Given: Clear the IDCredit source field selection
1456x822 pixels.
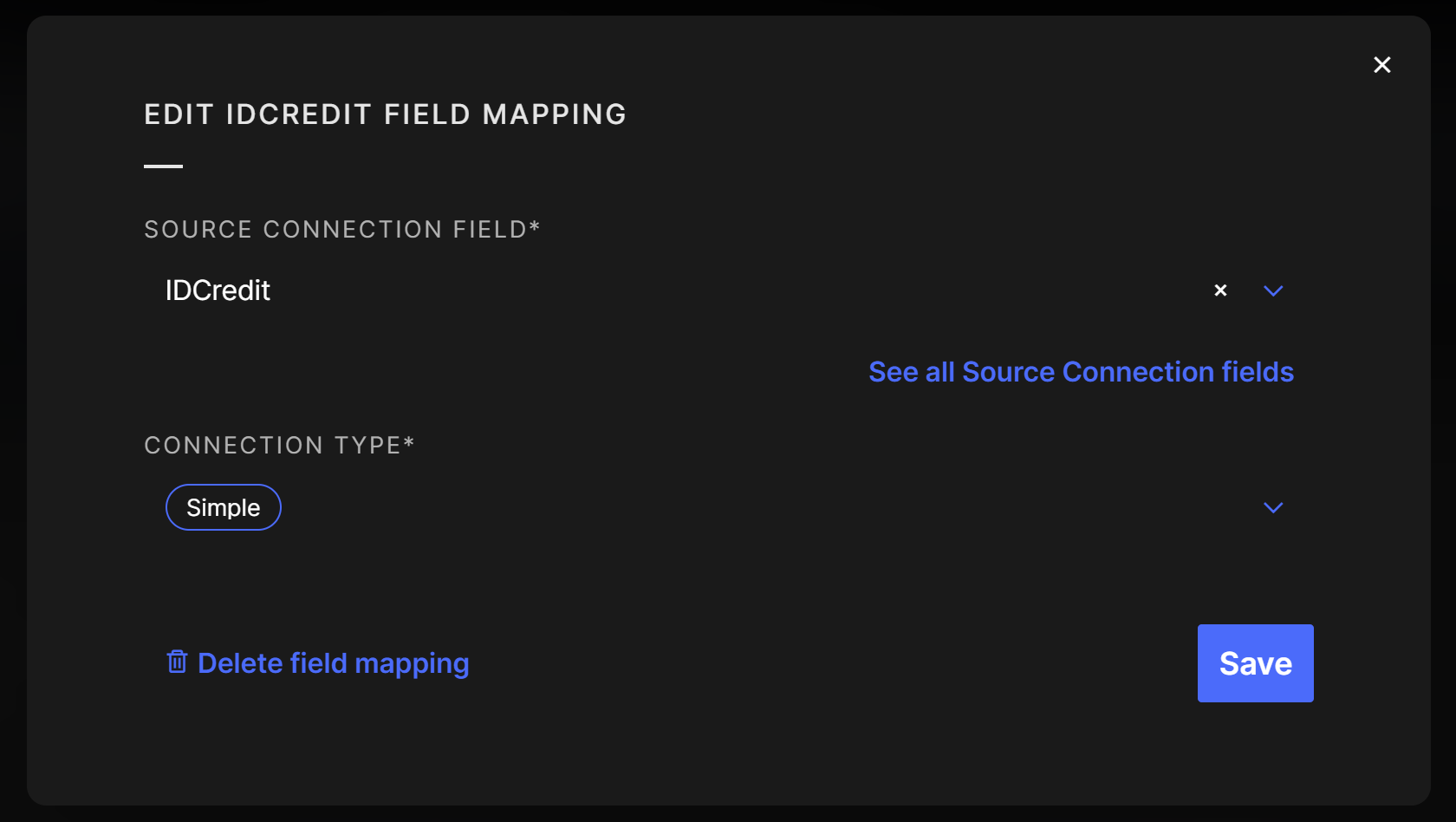Looking at the screenshot, I should click(1220, 290).
